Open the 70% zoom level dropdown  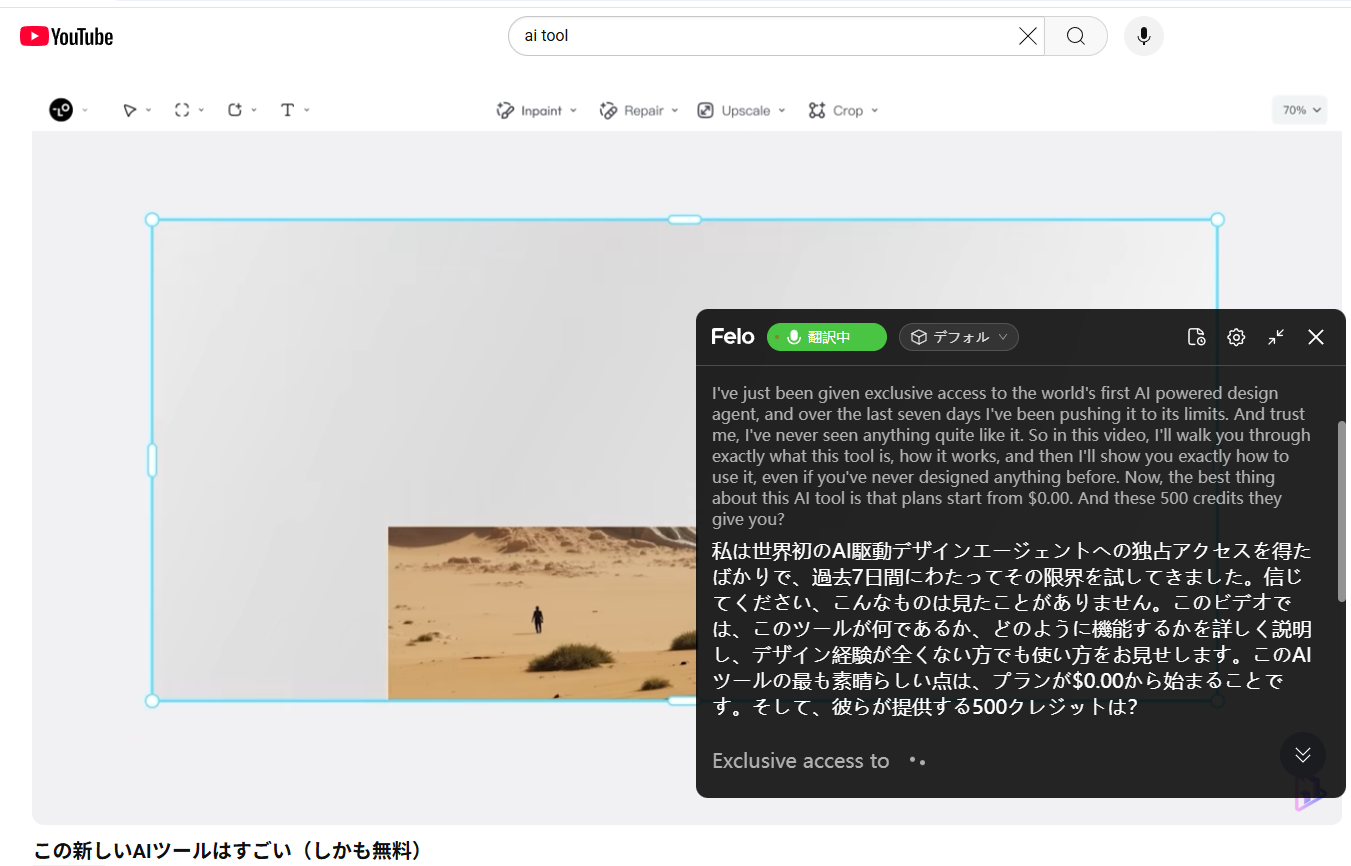click(x=1299, y=110)
